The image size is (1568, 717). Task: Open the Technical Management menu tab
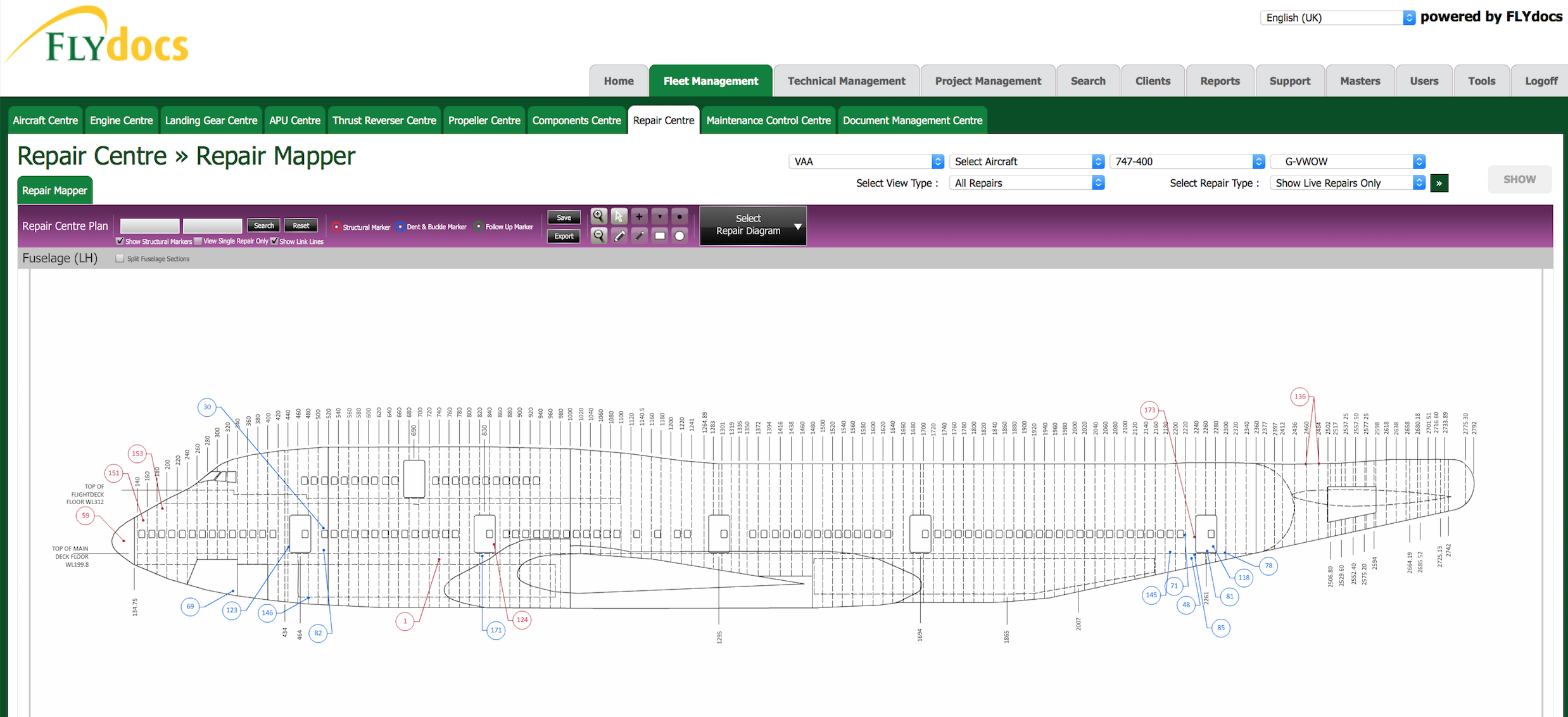[846, 81]
